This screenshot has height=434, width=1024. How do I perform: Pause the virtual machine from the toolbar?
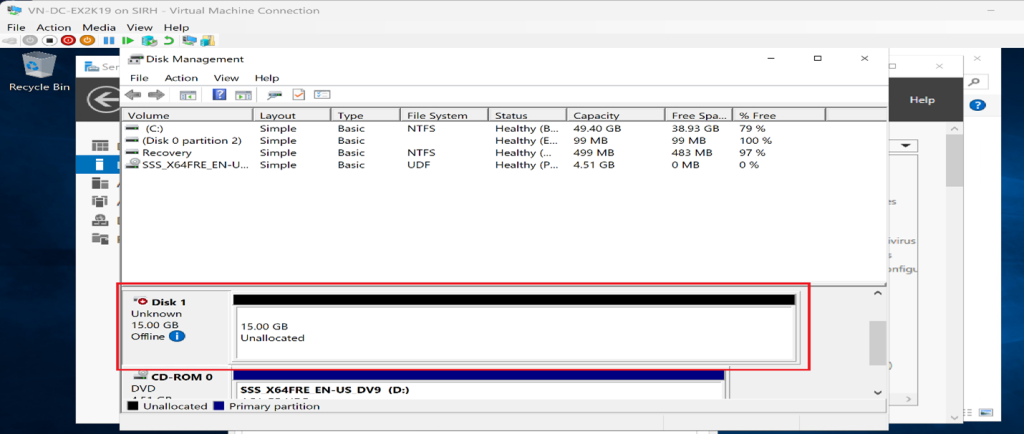pyautogui.click(x=108, y=41)
